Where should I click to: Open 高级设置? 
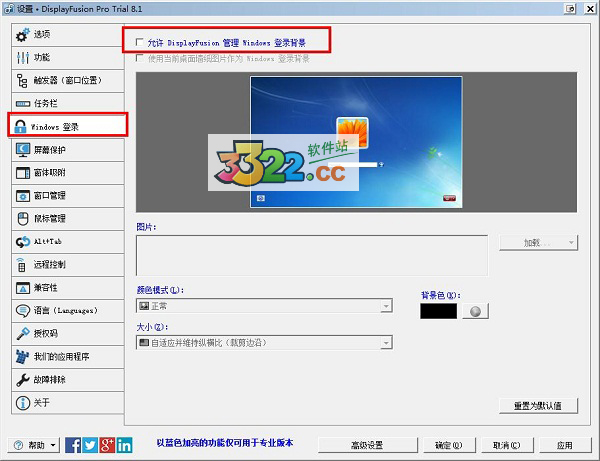pos(368,445)
